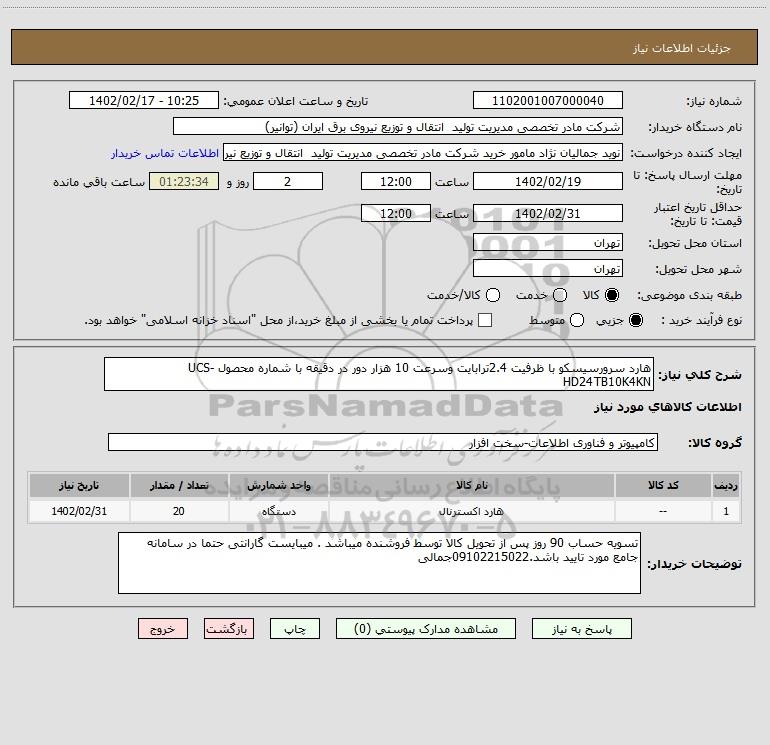Click the announcement date field 1402/02/17 - 10:25
The image size is (770, 745).
point(144,101)
